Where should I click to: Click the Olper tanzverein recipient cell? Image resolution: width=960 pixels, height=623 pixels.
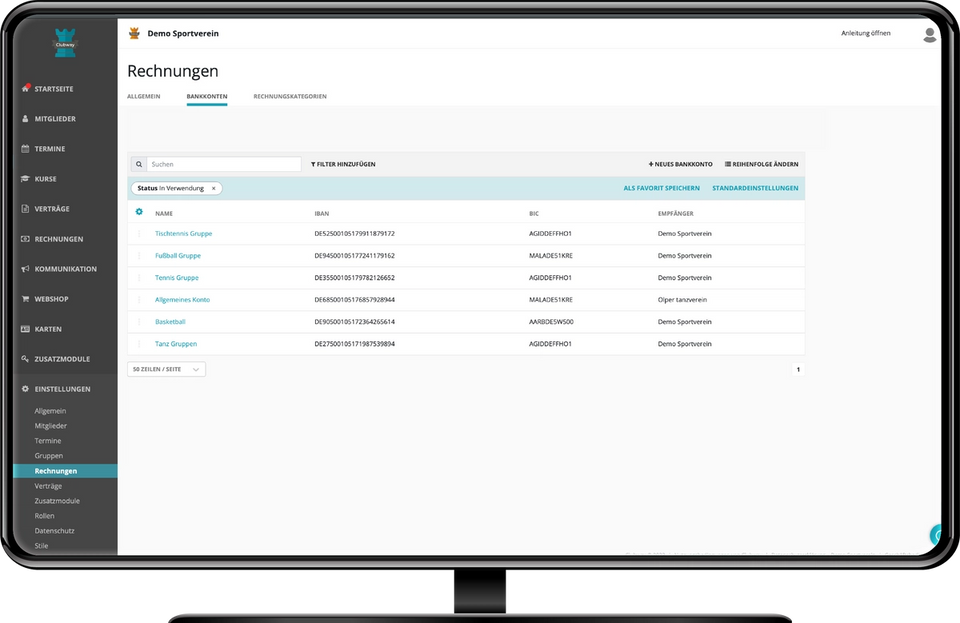(683, 300)
